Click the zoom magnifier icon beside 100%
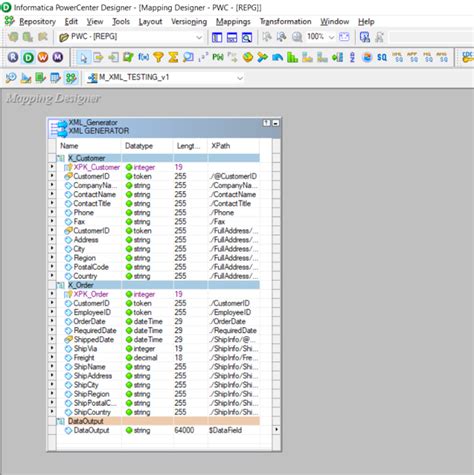 tap(297, 37)
